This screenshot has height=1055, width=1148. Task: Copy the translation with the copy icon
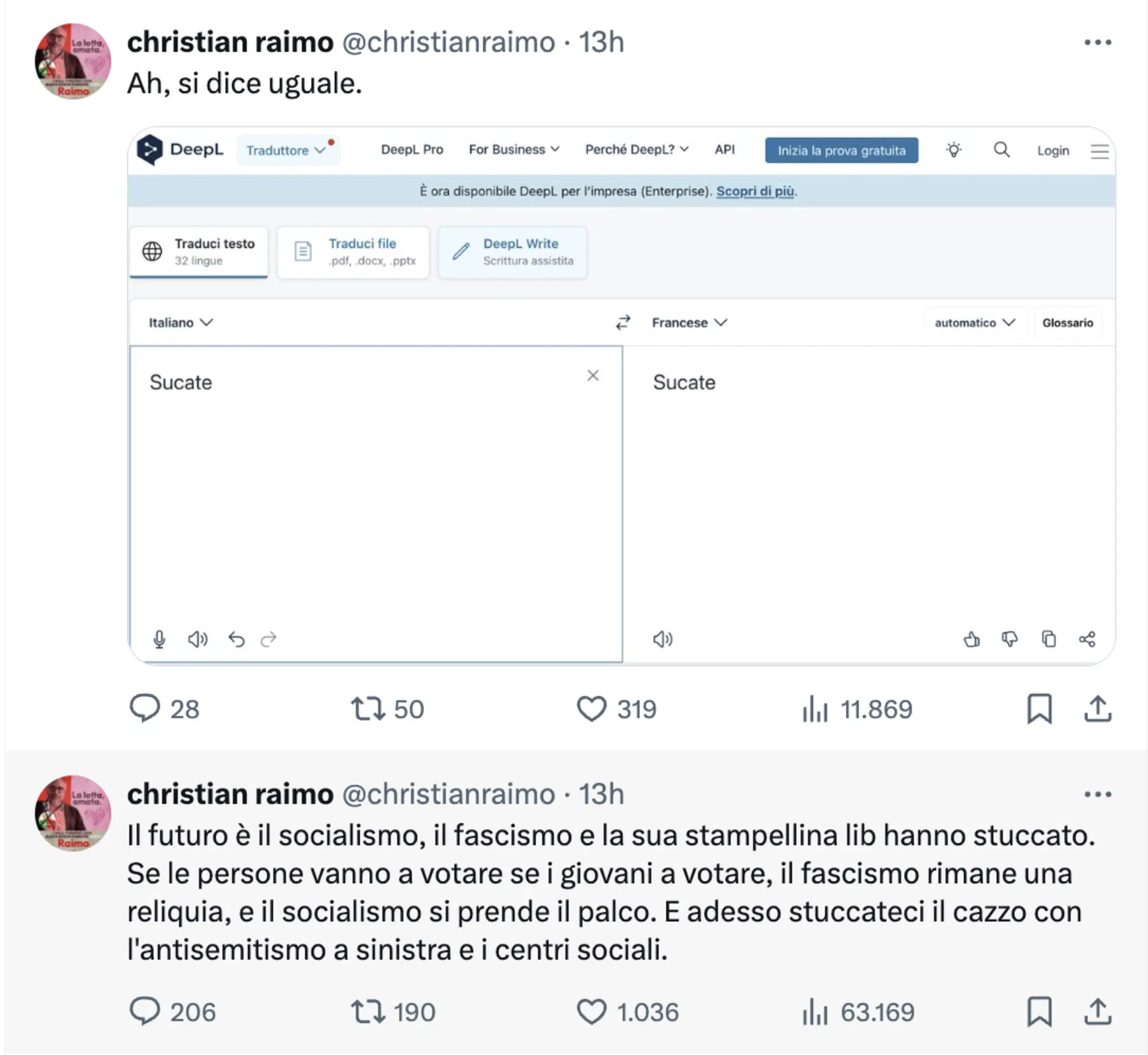coord(1049,638)
